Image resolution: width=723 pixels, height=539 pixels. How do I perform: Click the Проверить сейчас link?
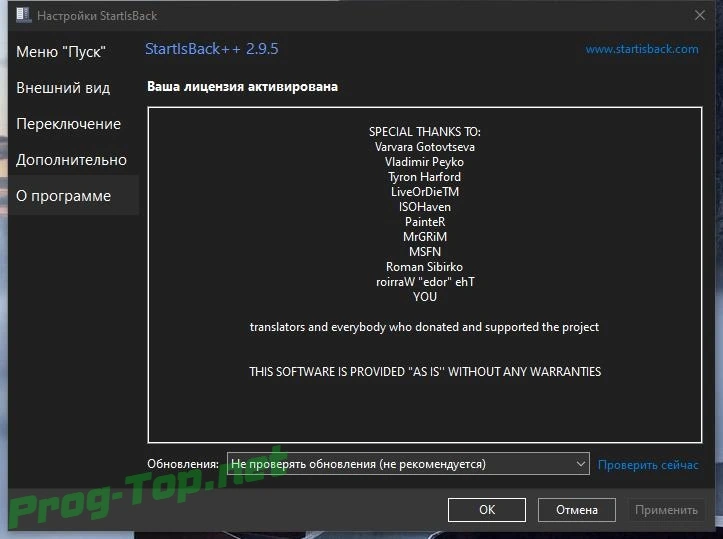648,465
